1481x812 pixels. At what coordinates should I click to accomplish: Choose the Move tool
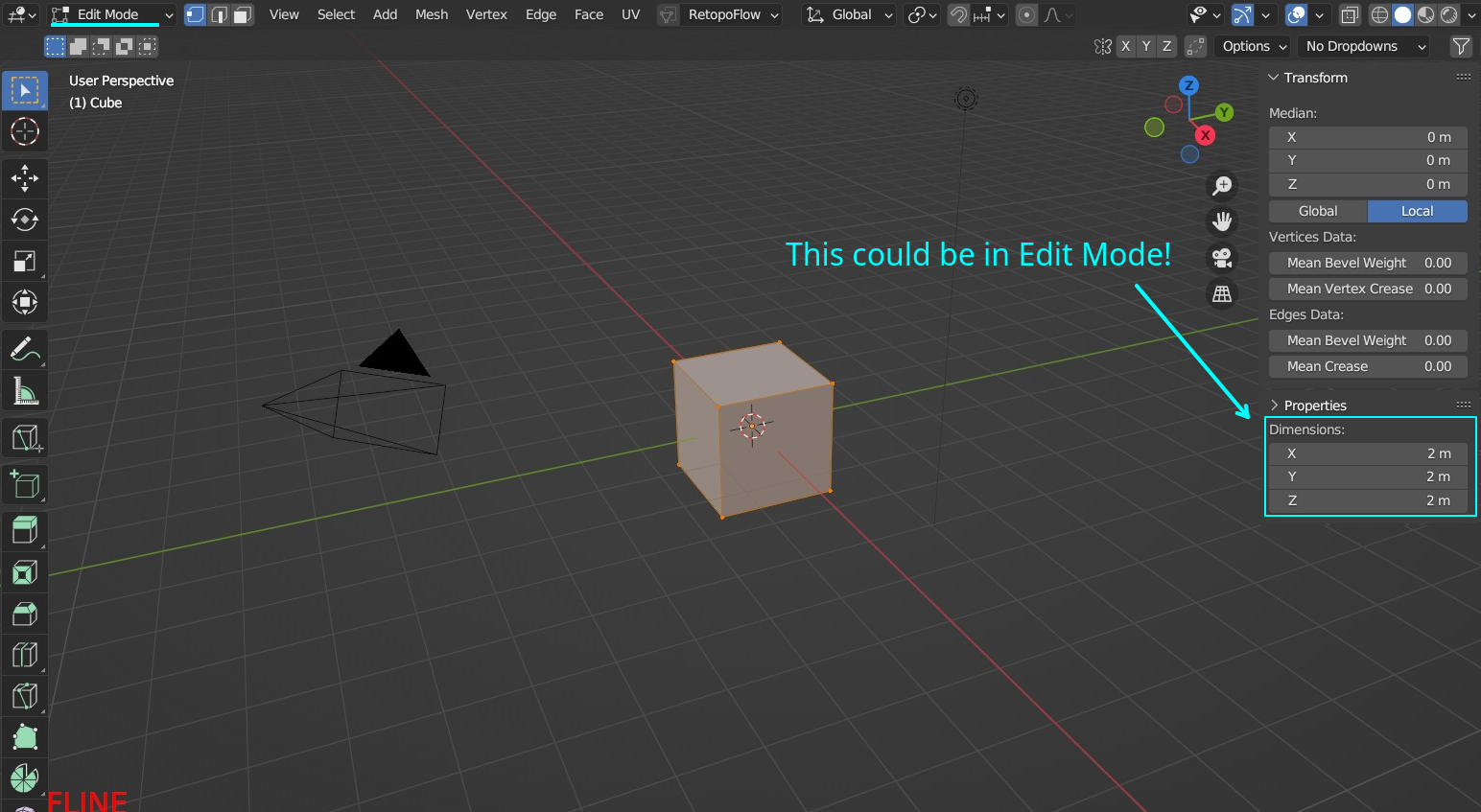pyautogui.click(x=25, y=178)
